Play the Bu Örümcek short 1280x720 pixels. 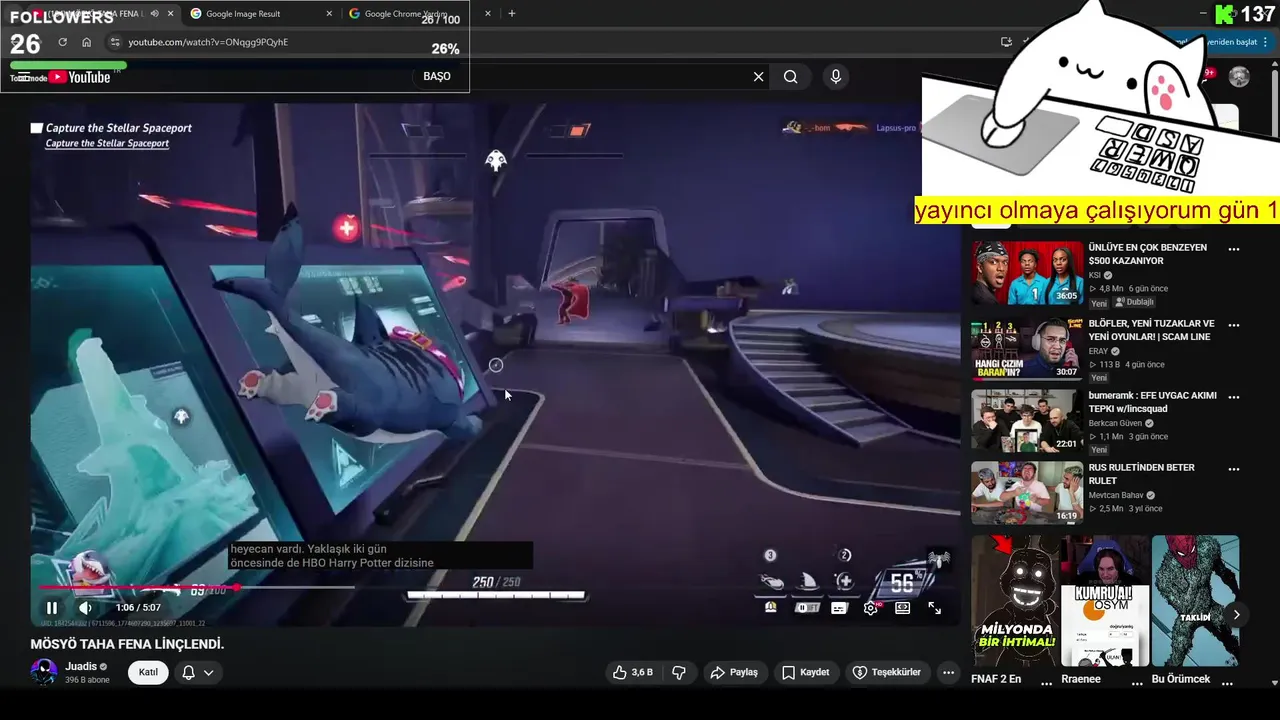1195,601
